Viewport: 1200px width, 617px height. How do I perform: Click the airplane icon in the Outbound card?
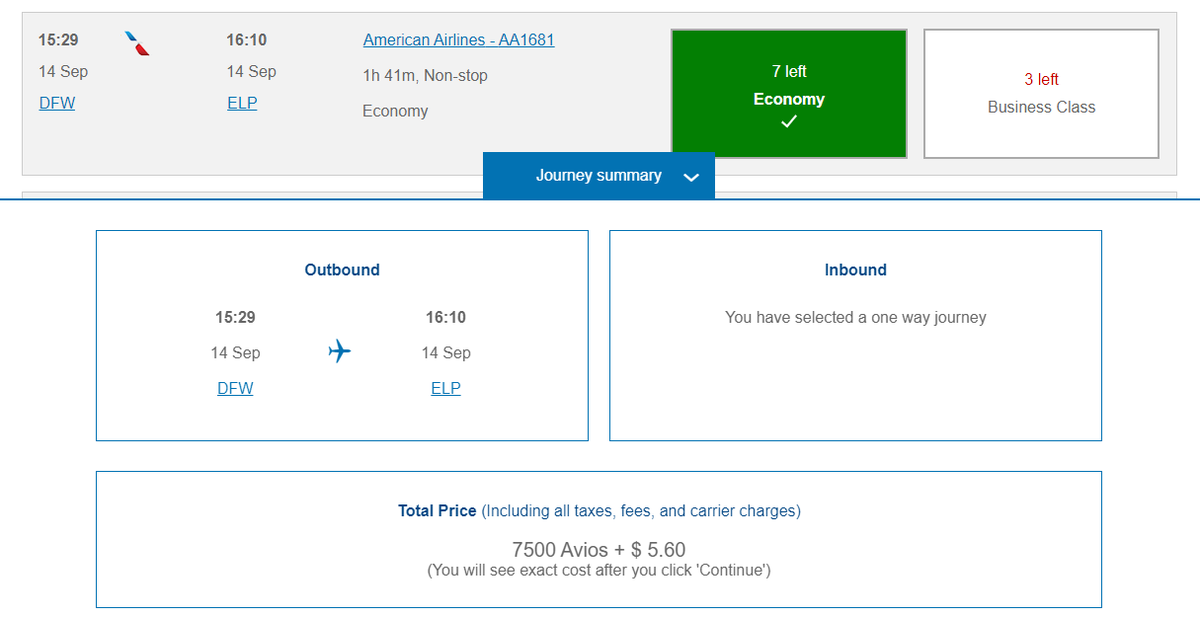339,351
